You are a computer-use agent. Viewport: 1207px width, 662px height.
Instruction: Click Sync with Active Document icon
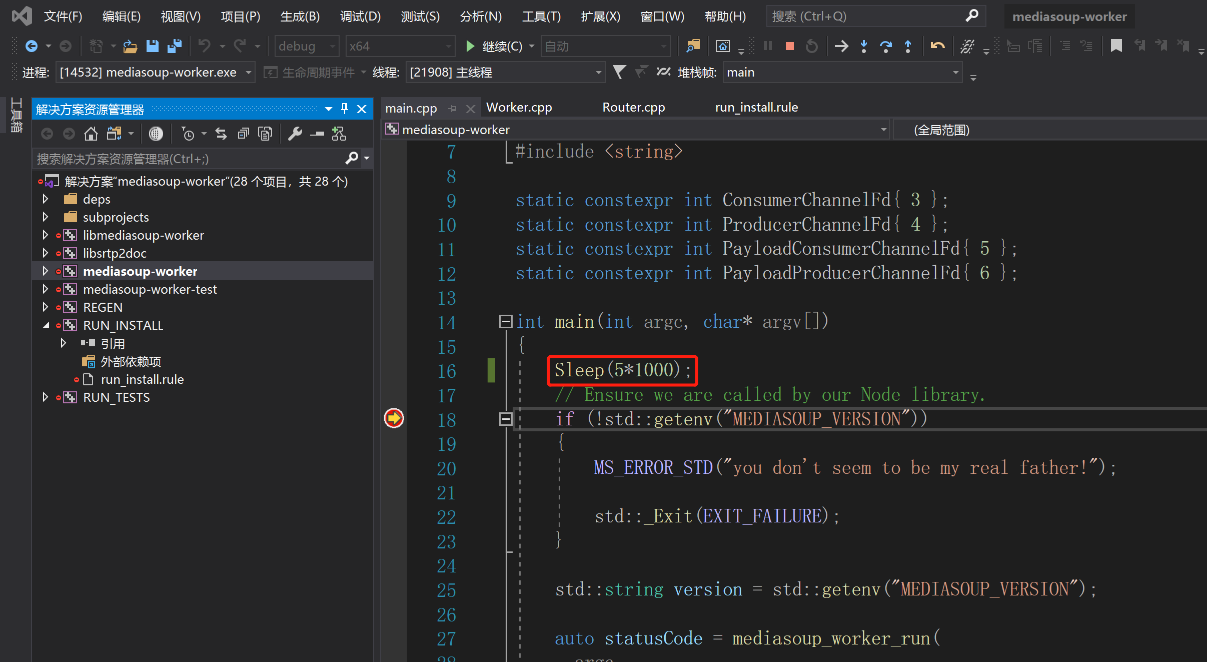(221, 134)
